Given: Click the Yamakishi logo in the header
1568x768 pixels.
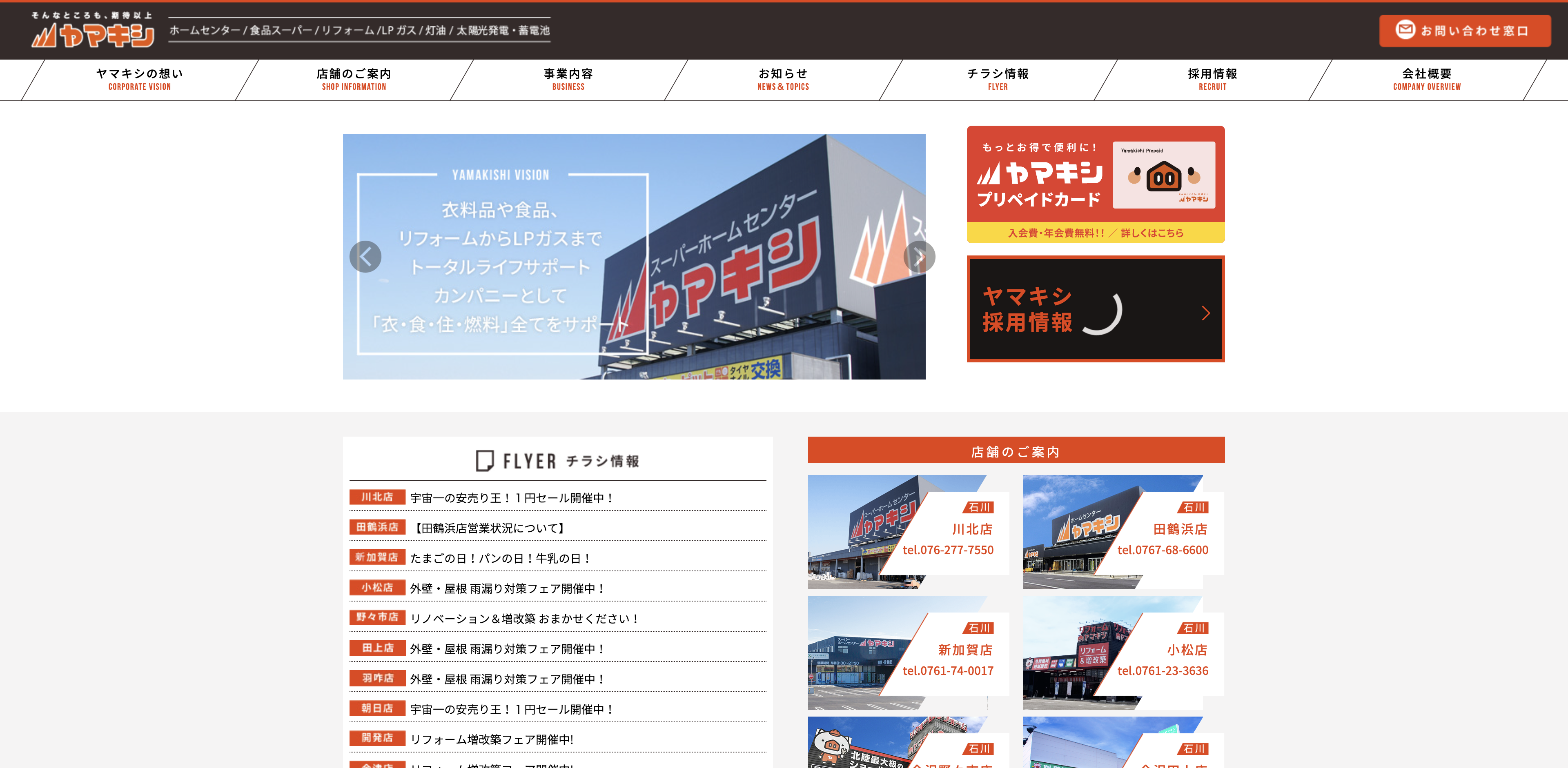Looking at the screenshot, I should [93, 30].
